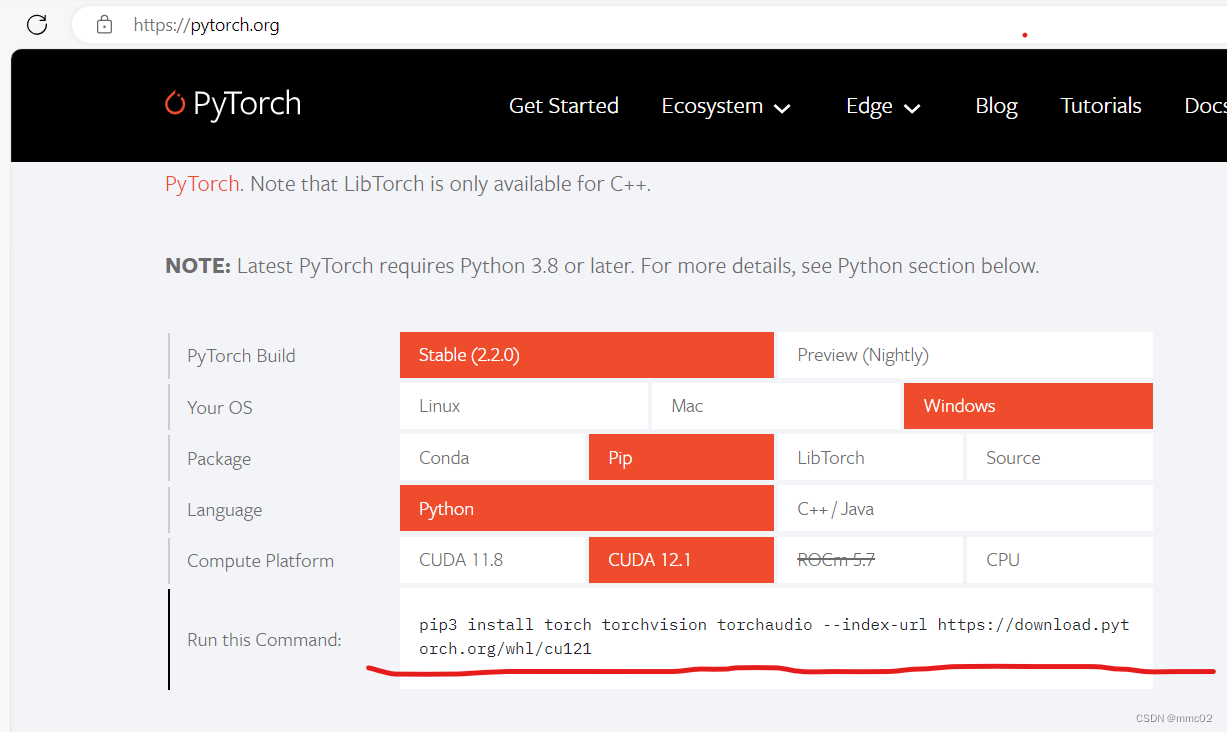Reload the current page
This screenshot has width=1227, height=732.
tap(36, 24)
